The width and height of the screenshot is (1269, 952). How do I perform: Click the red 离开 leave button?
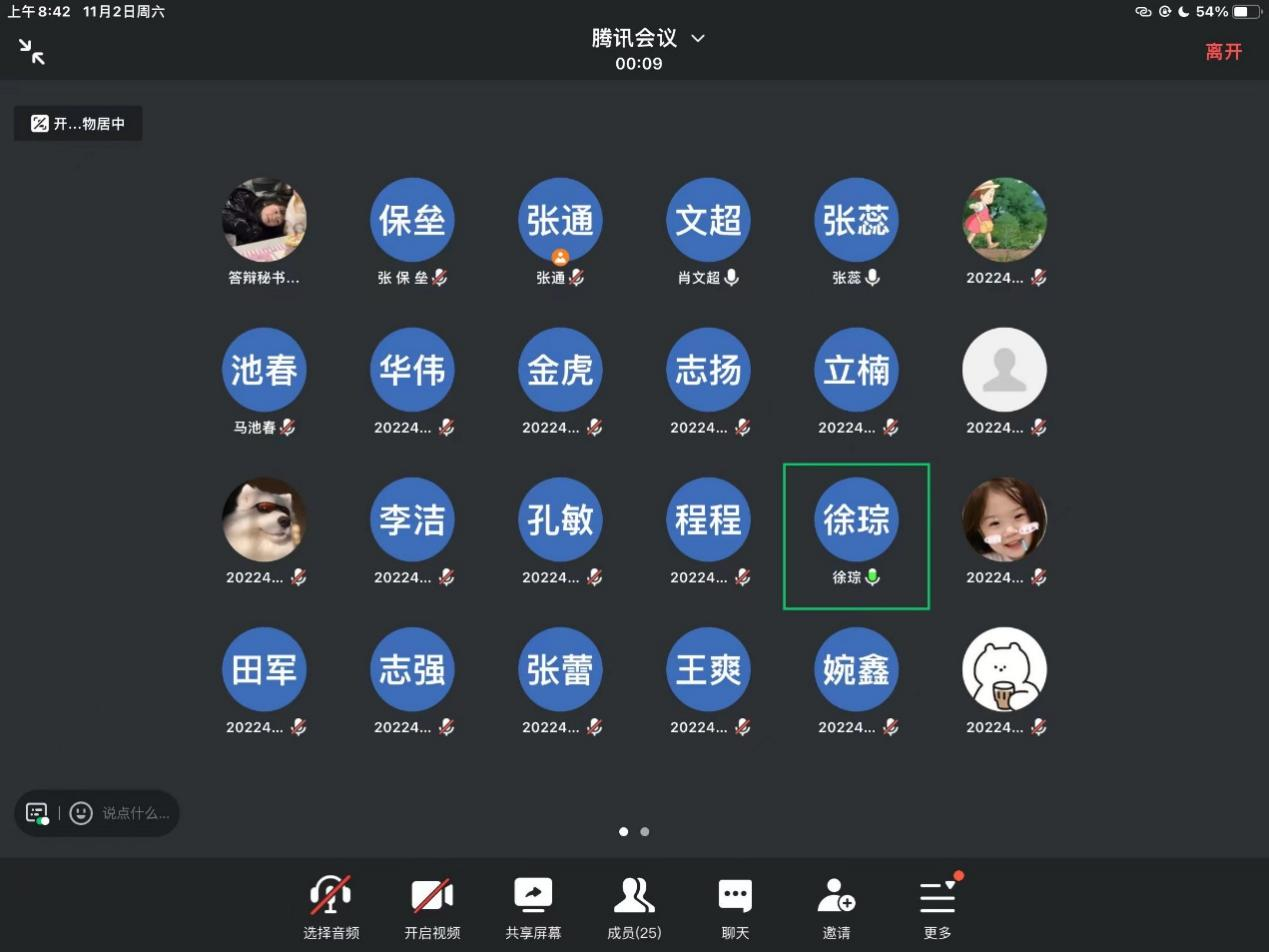tap(1223, 52)
